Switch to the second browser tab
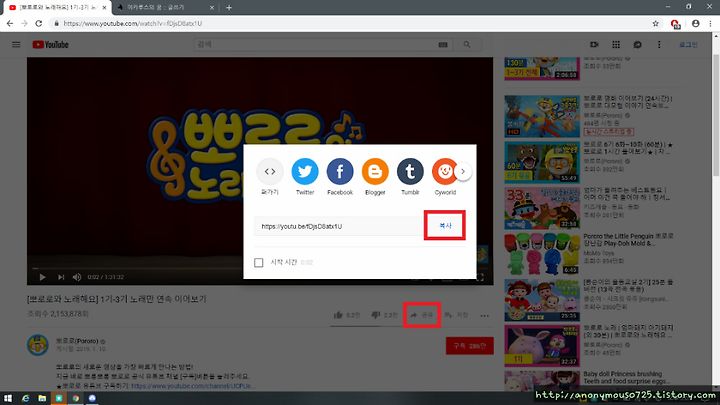720x405 pixels. pyautogui.click(x=163, y=7)
